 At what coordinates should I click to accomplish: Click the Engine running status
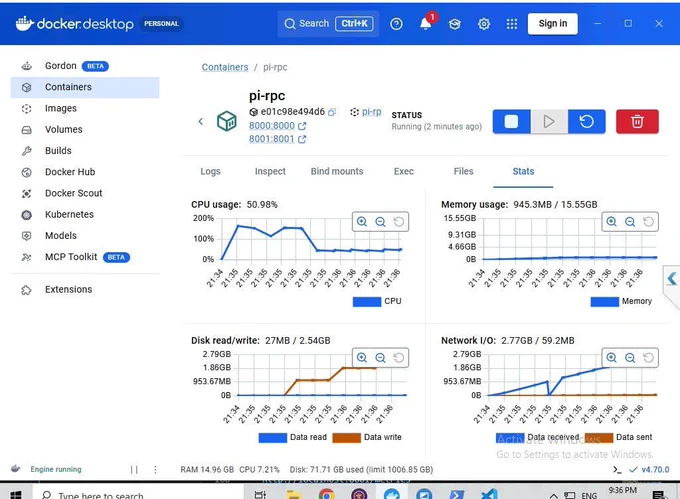coord(56,470)
